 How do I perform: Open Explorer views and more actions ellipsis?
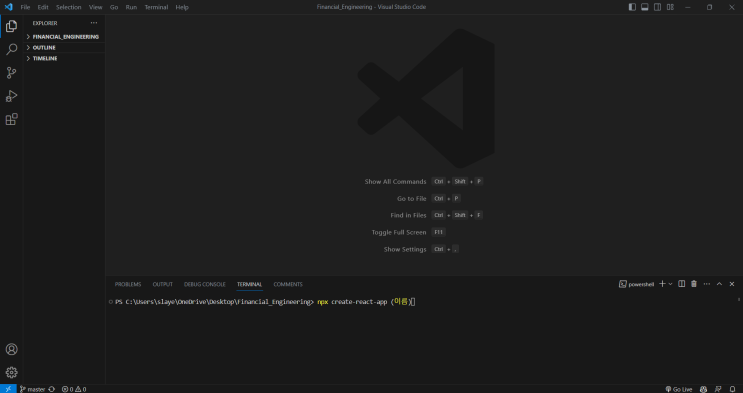pyautogui.click(x=94, y=23)
